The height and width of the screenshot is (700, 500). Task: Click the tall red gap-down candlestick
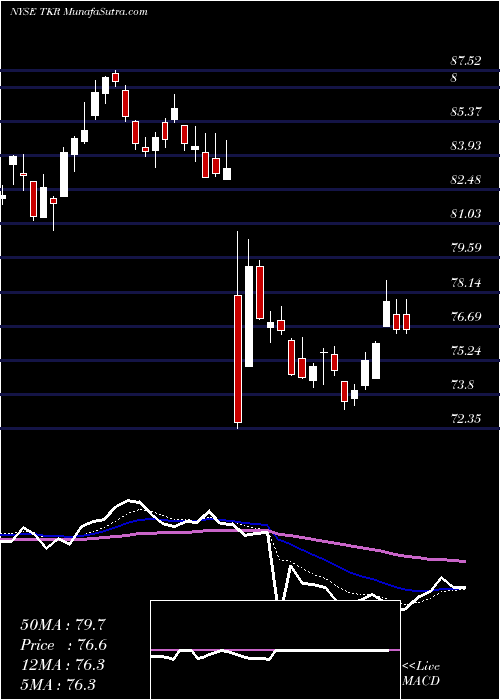(x=238, y=358)
